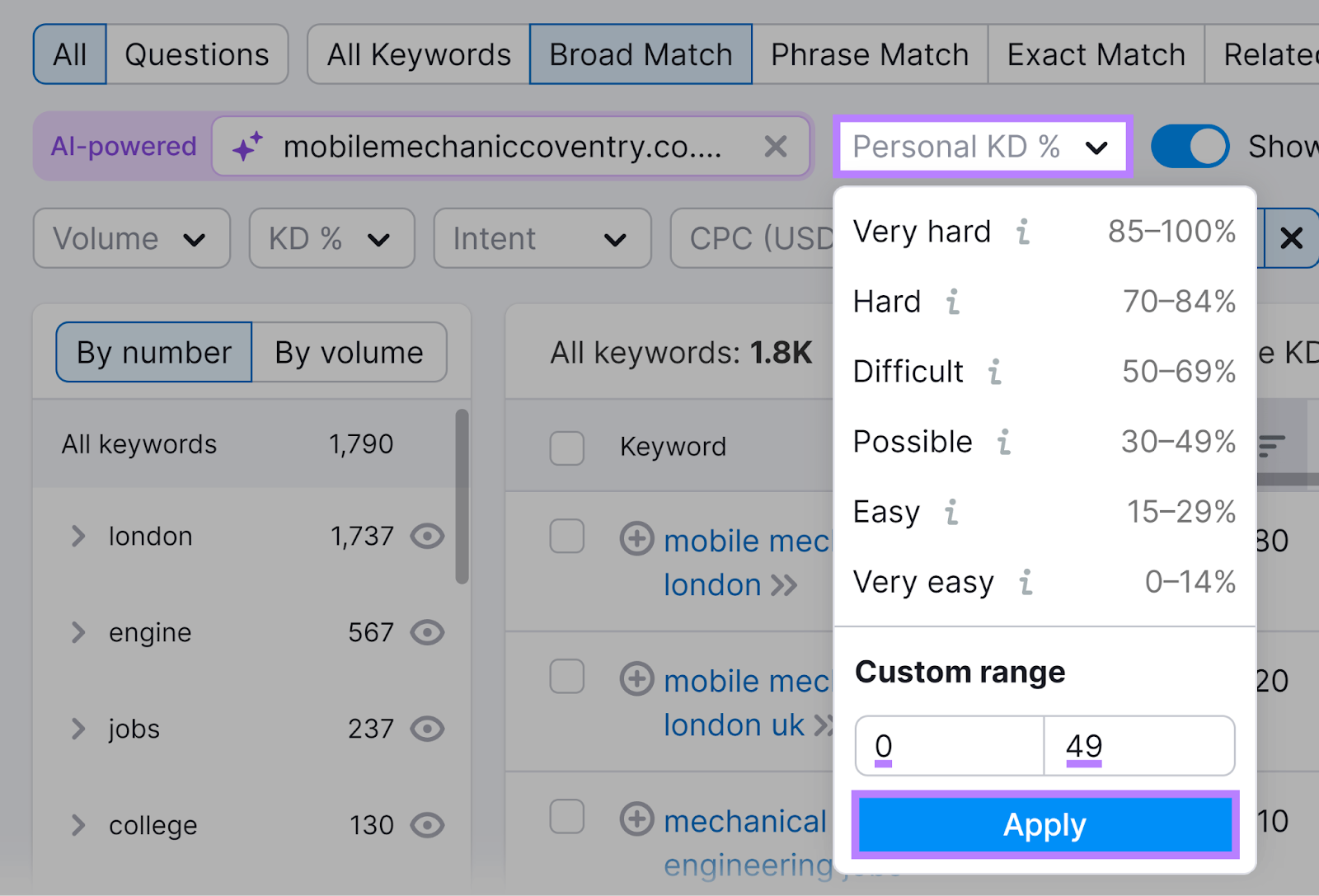Open the Intent filter dropdown
1319x896 pixels.
(542, 238)
